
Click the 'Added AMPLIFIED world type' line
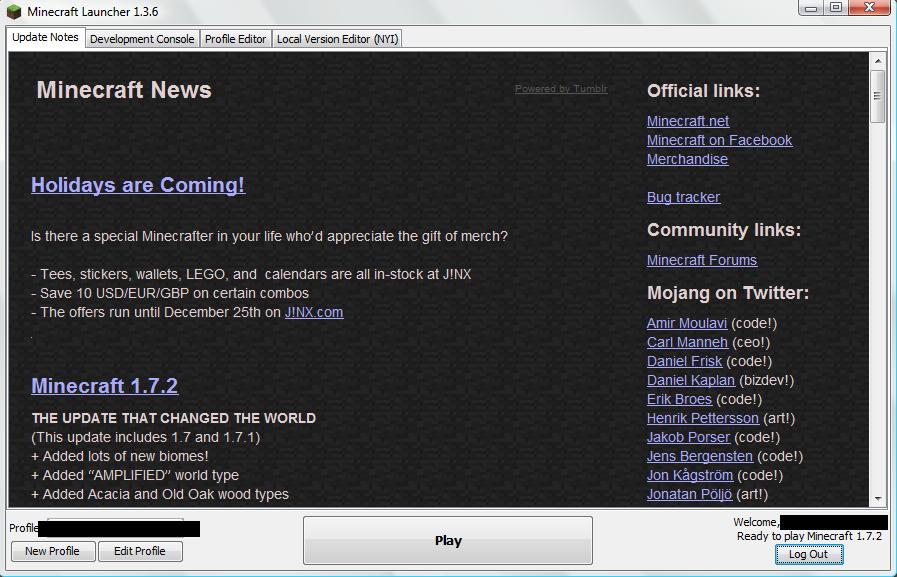coord(135,475)
